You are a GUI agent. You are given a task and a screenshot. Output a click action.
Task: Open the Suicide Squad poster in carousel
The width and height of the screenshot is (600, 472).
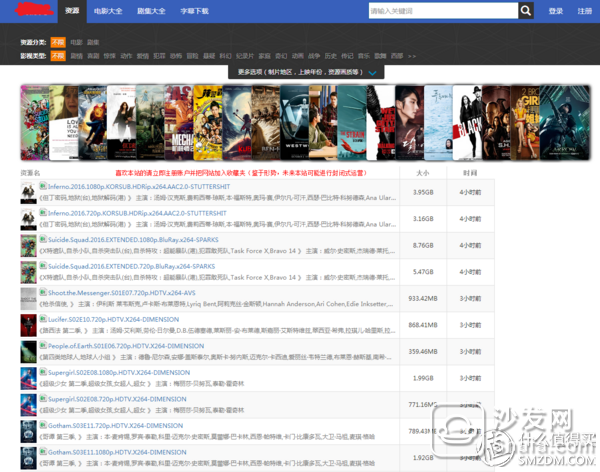coord(35,122)
